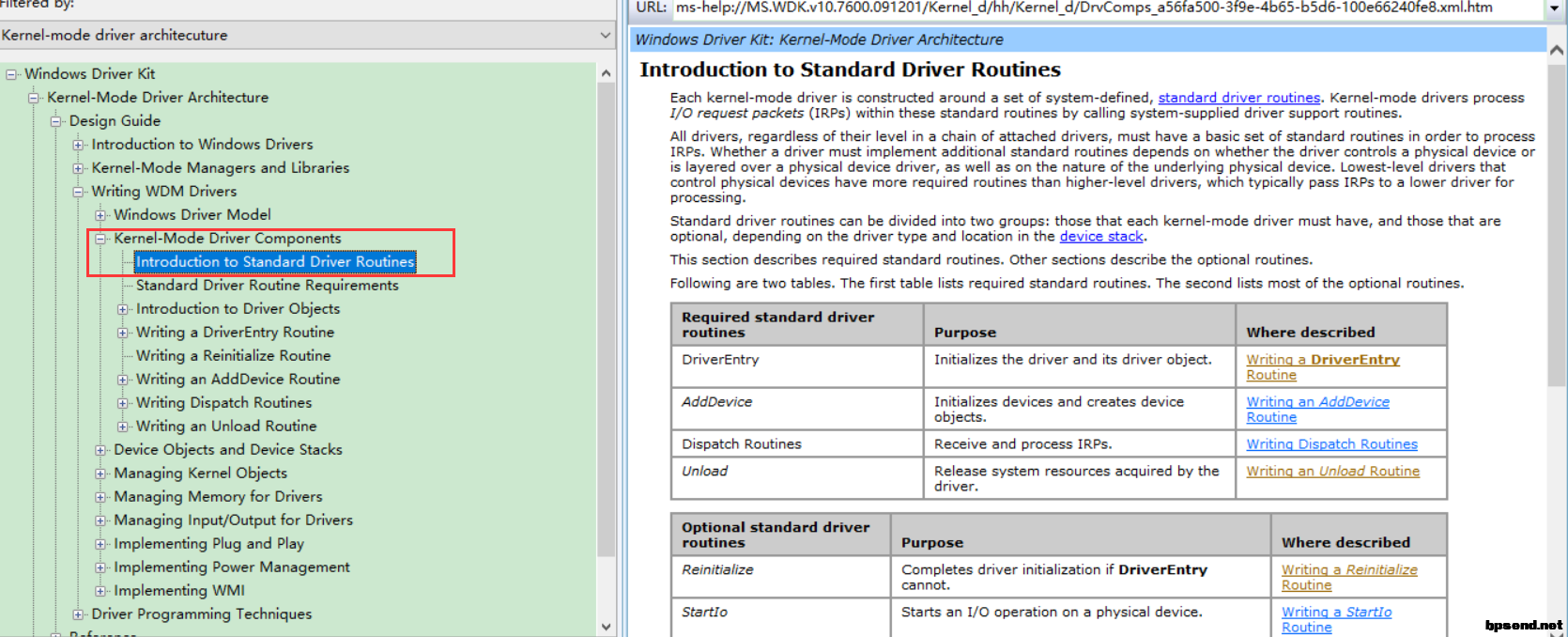Expand Driver Programming Techniques node
Screen dimensions: 1568x637
79,614
